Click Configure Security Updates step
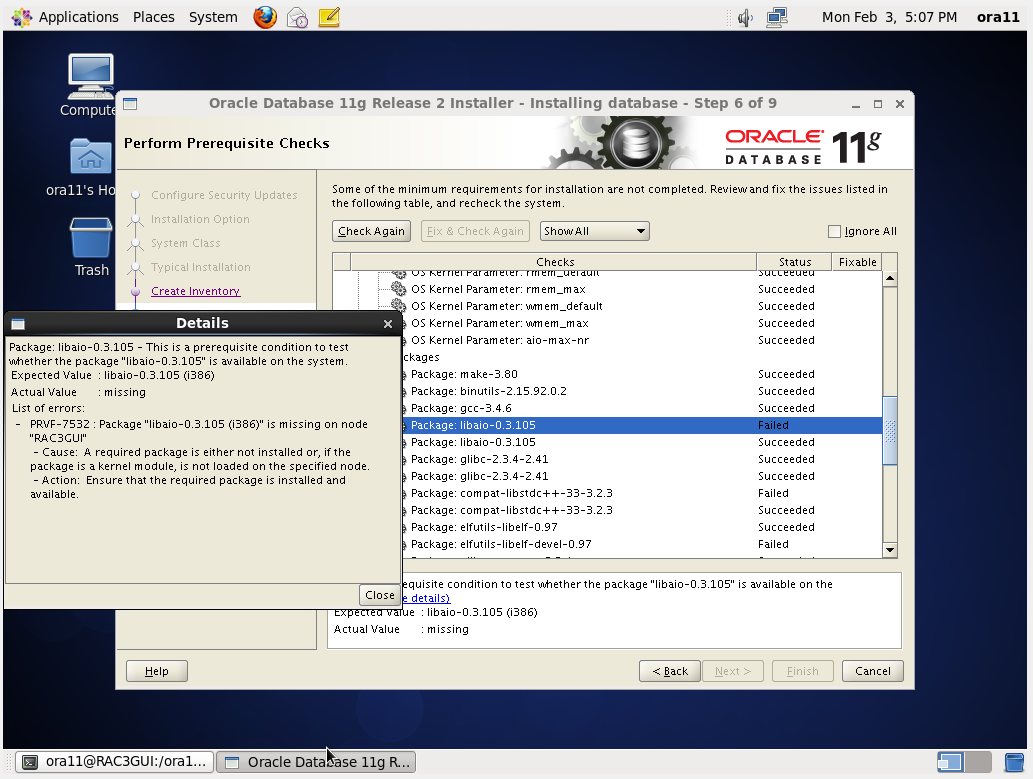This screenshot has height=779, width=1033. click(224, 195)
